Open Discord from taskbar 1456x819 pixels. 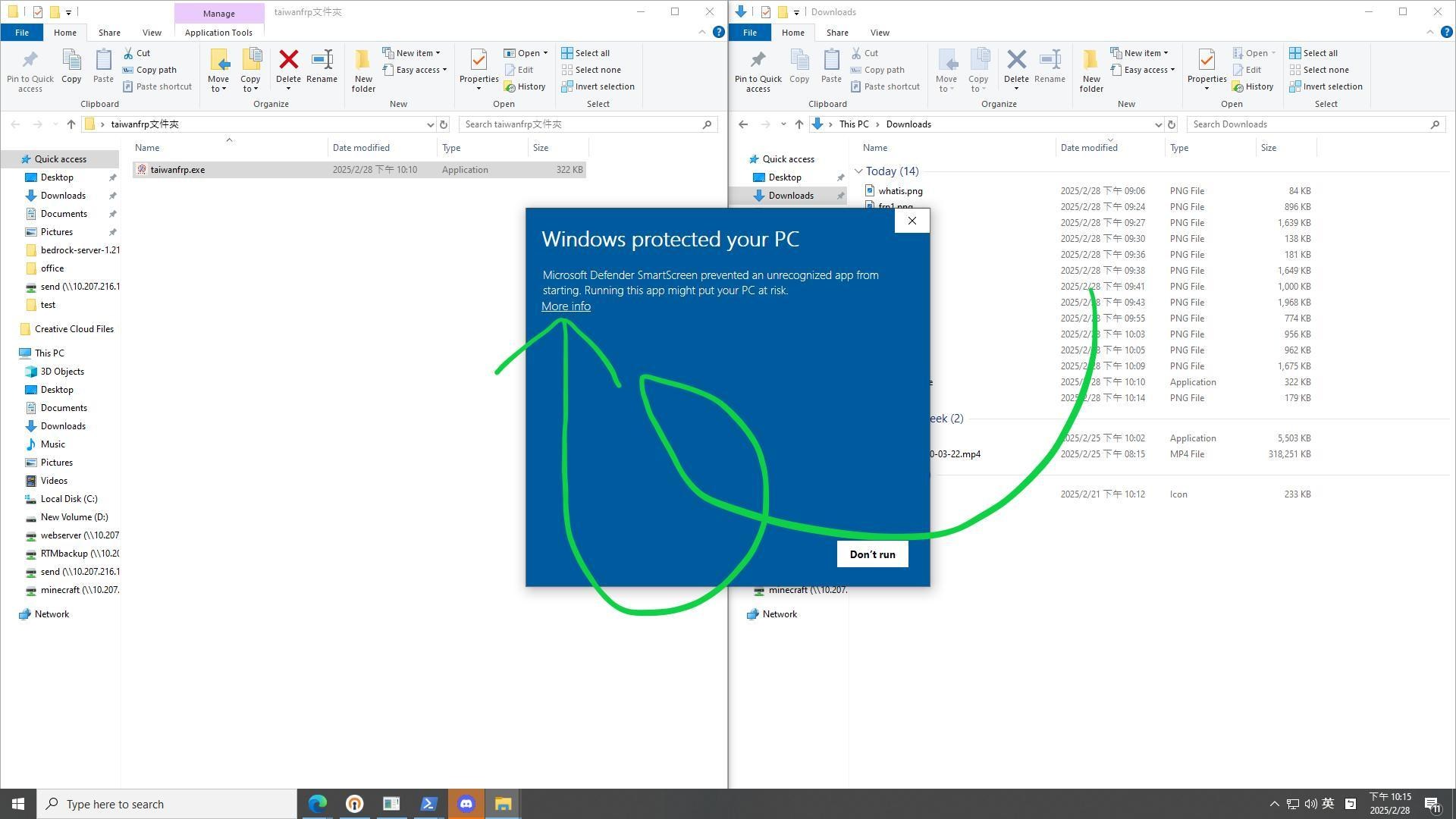click(466, 804)
